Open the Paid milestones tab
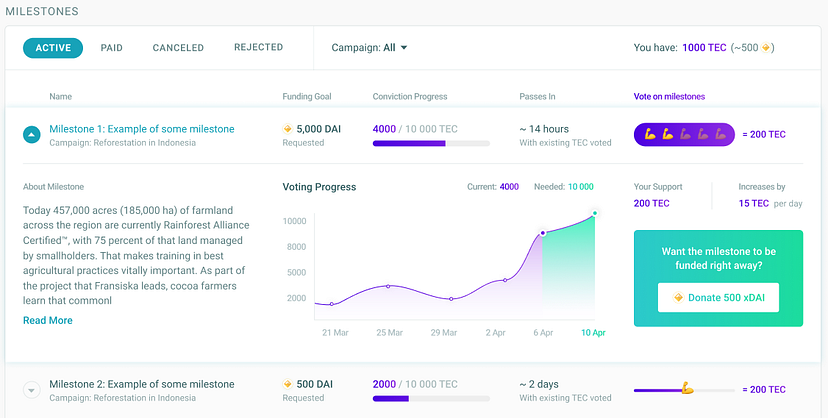Screen dimensions: 828x418 111,47
